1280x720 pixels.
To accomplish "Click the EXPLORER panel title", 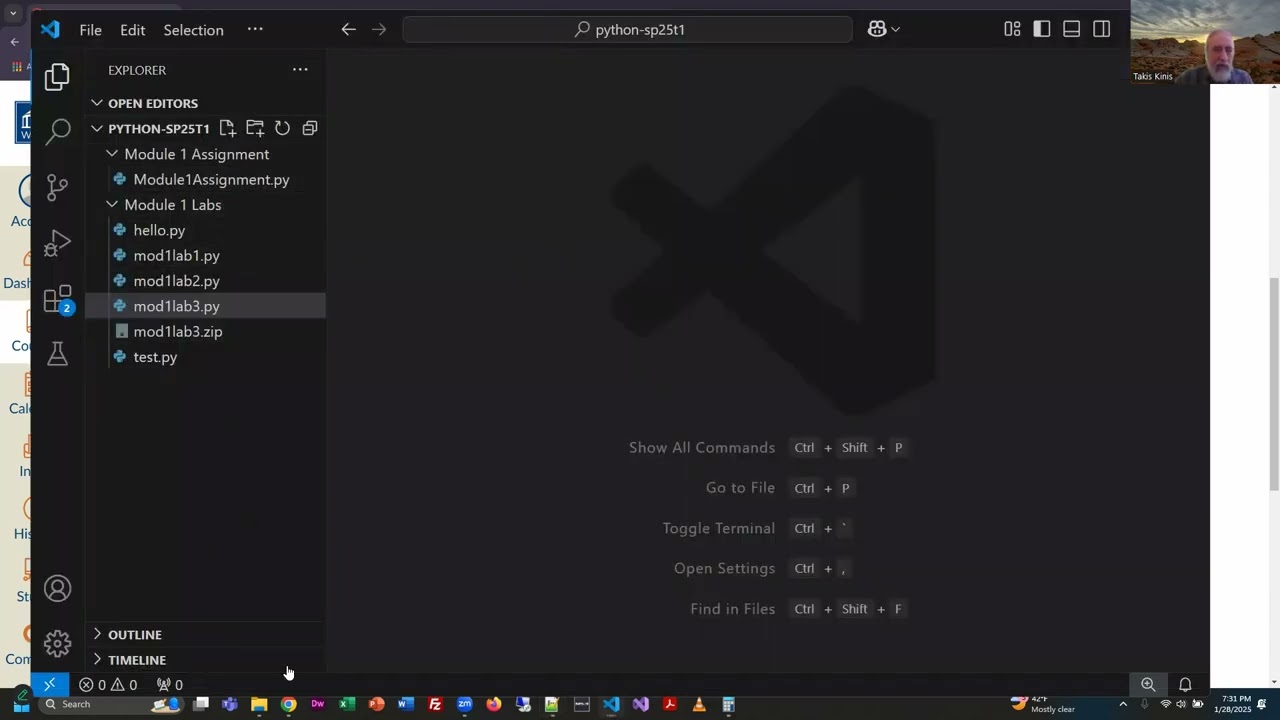I will (x=137, y=70).
